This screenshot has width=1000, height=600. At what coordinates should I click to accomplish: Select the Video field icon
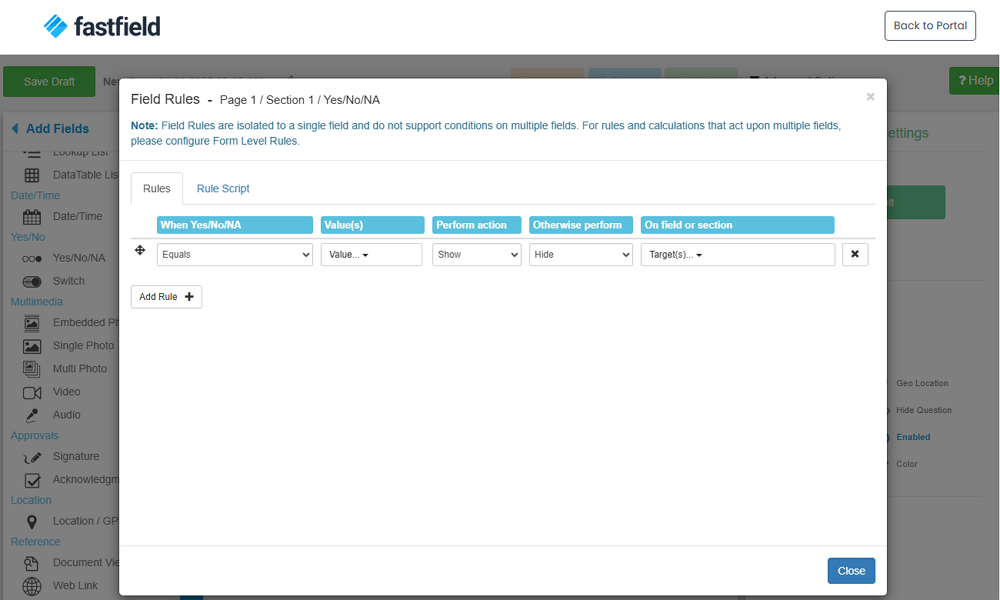32,392
